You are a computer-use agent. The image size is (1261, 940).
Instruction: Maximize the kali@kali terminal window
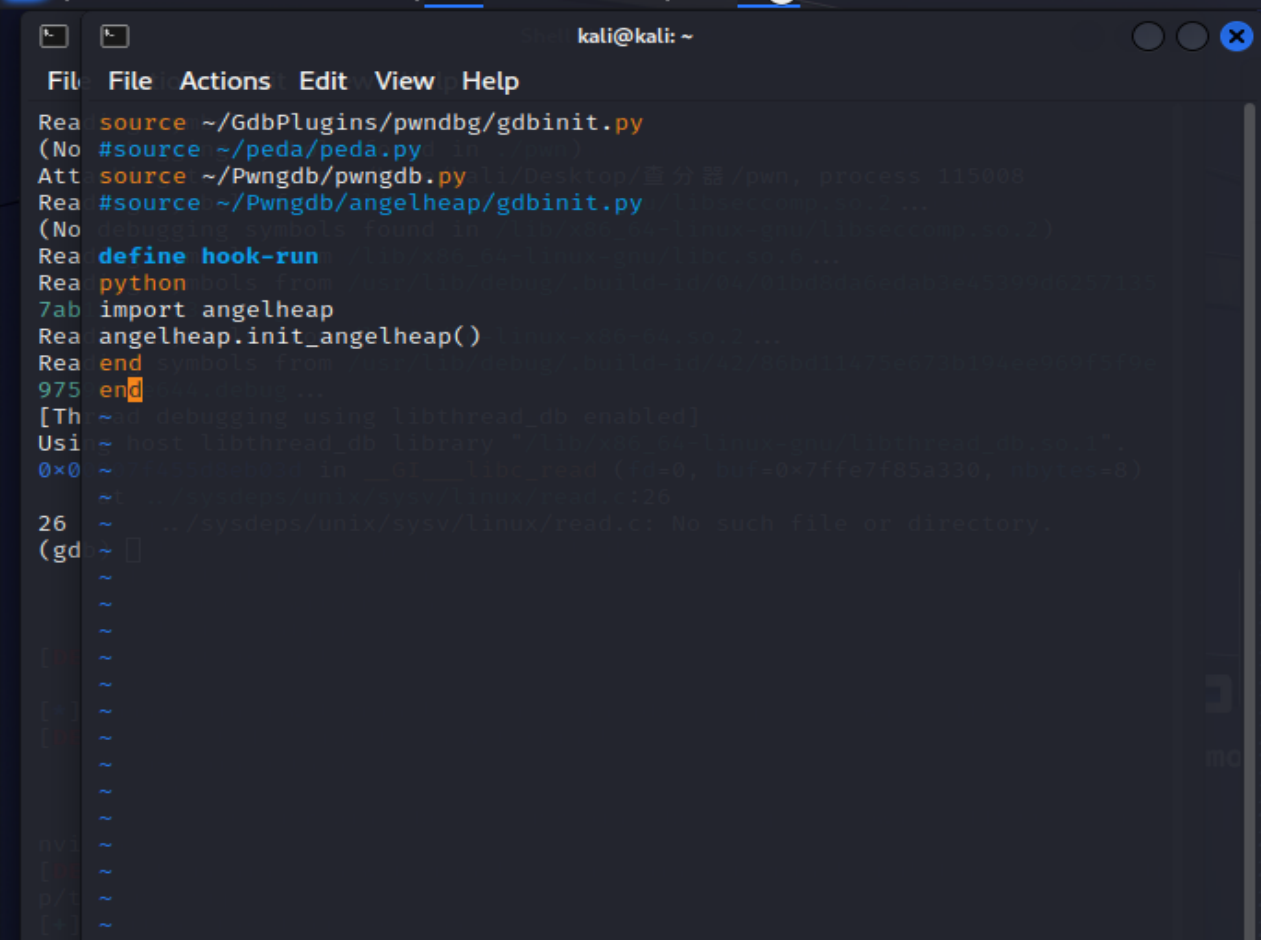click(x=1192, y=37)
